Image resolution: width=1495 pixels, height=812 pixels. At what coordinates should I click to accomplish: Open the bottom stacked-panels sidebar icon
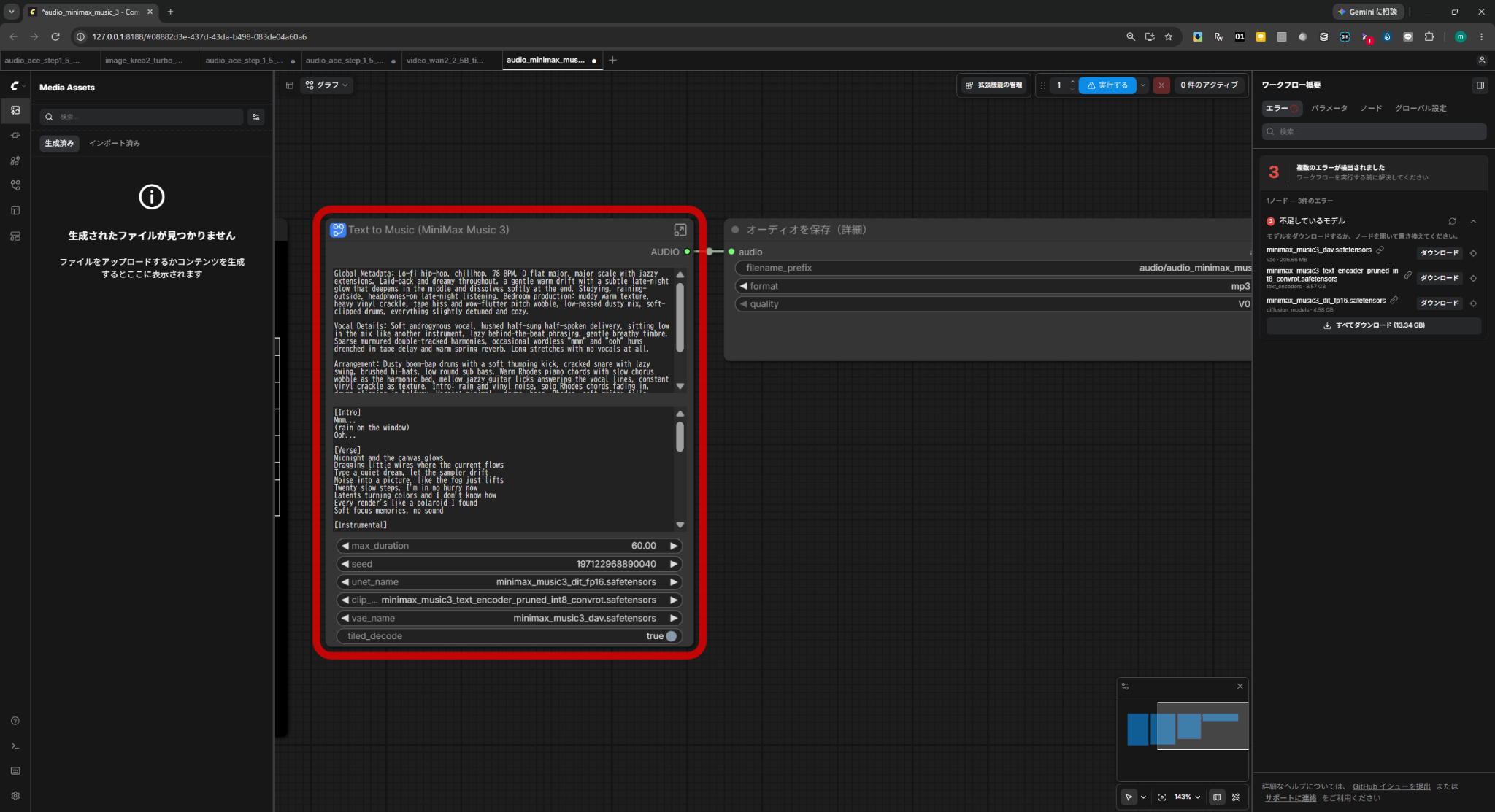15,236
